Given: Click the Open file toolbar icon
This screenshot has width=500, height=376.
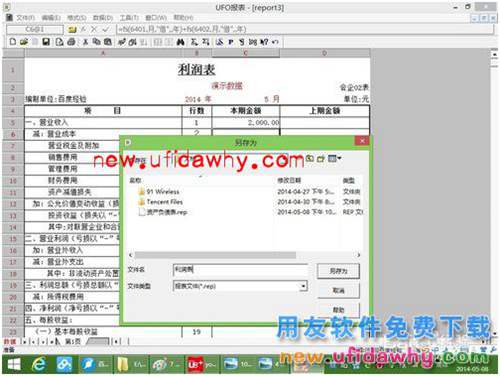Looking at the screenshot, I should pyautogui.click(x=24, y=42).
